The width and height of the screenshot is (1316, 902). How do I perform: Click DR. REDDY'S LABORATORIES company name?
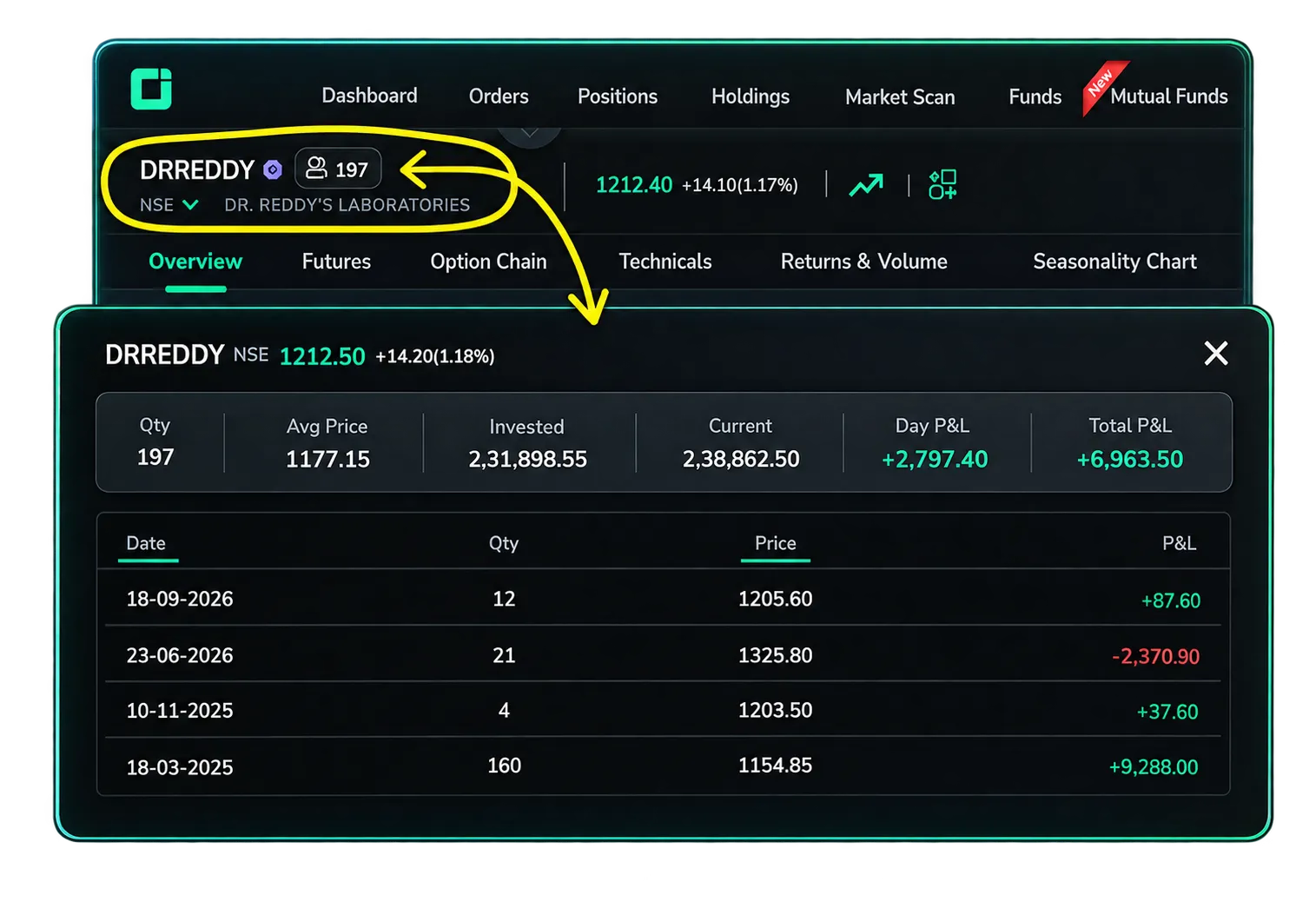point(347,205)
